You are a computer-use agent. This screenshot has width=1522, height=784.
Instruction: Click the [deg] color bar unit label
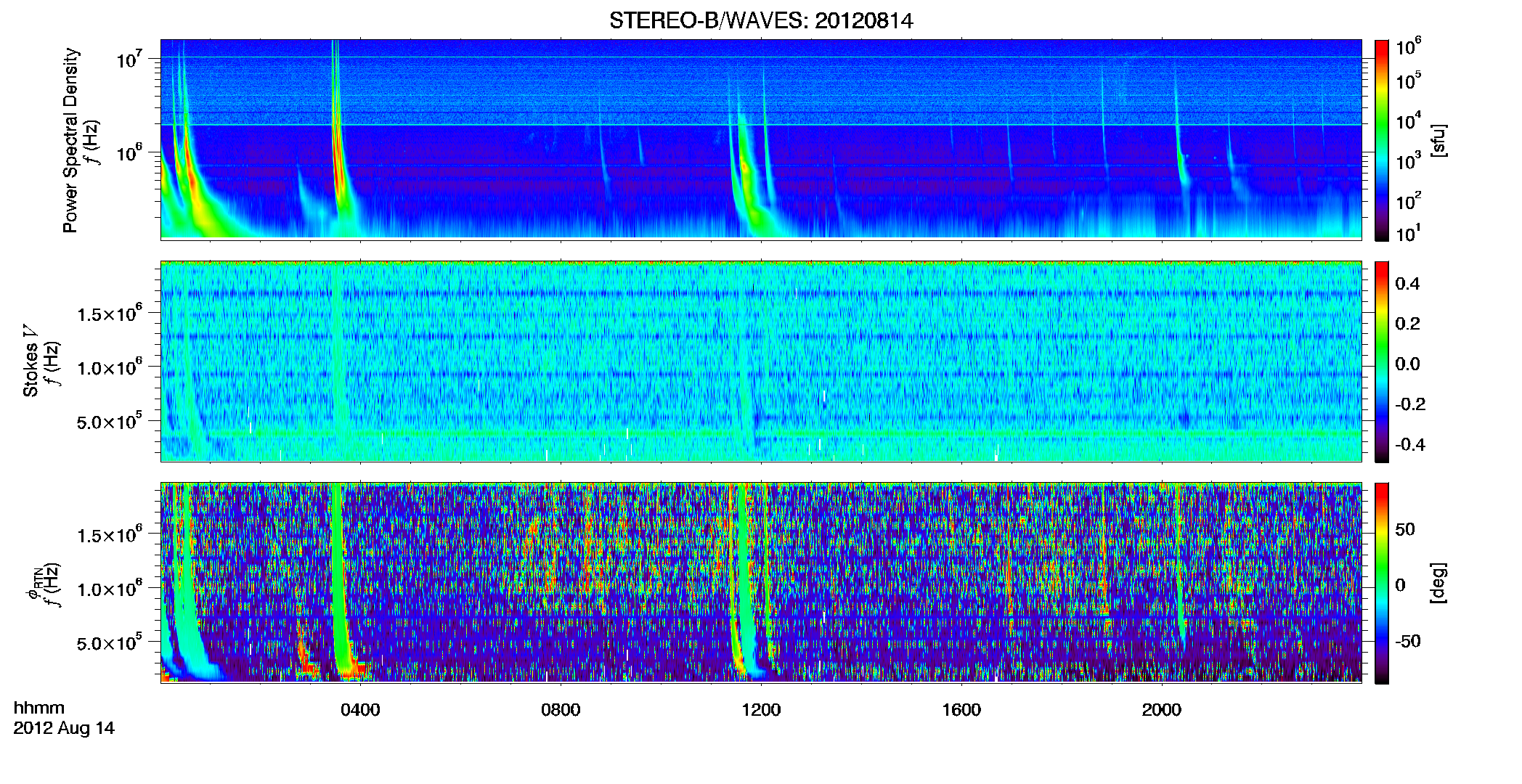tap(1438, 583)
